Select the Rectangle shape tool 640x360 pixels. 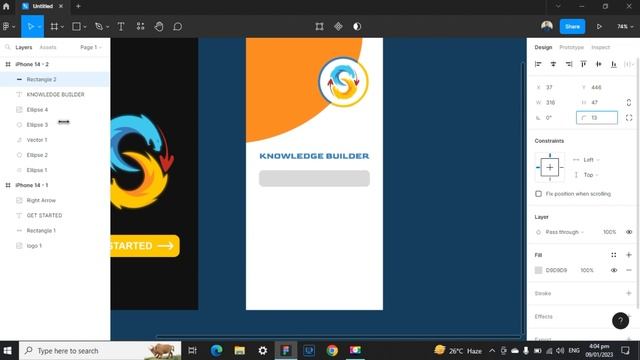76,27
